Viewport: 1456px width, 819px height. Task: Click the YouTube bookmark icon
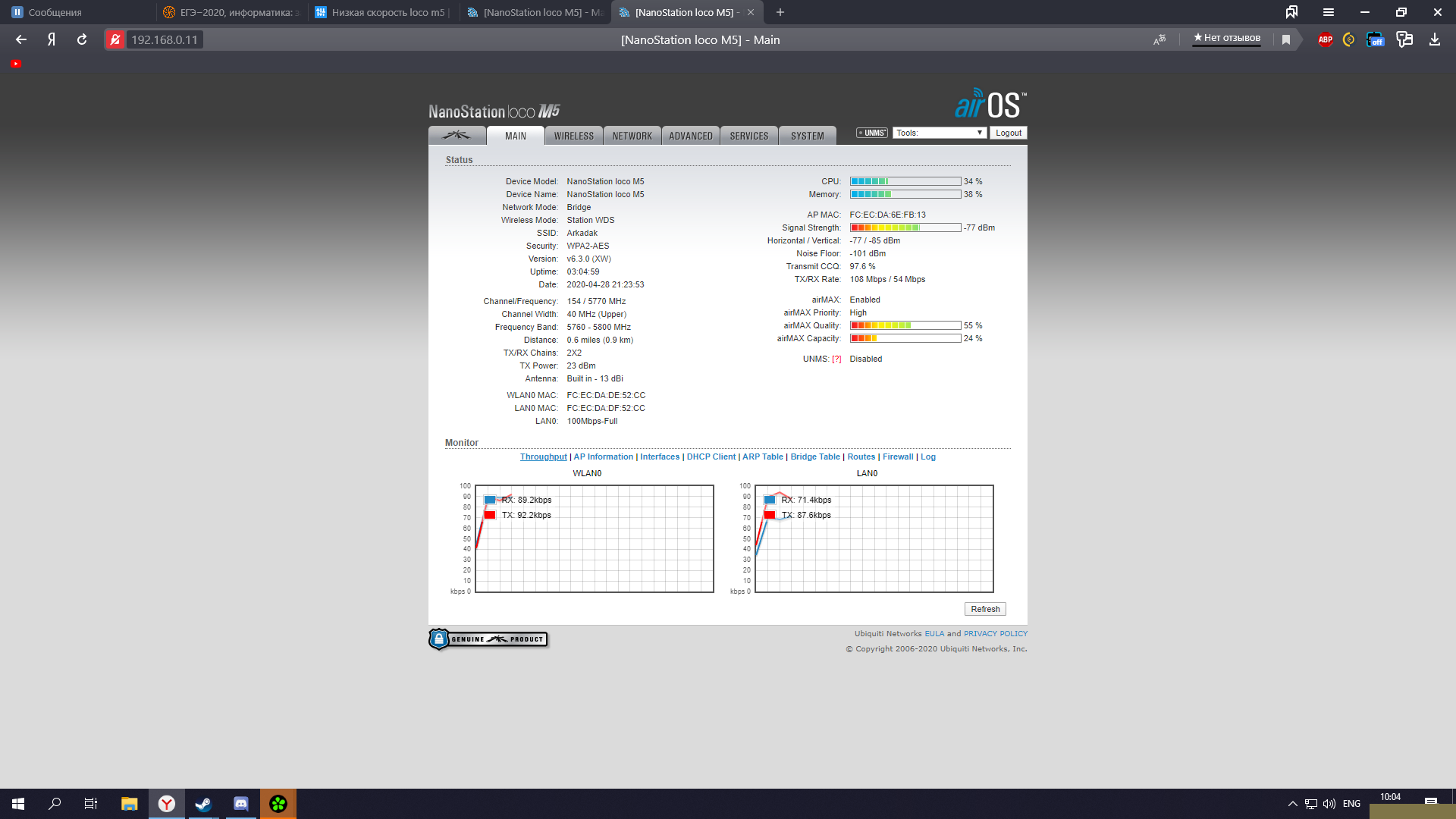pyautogui.click(x=16, y=64)
